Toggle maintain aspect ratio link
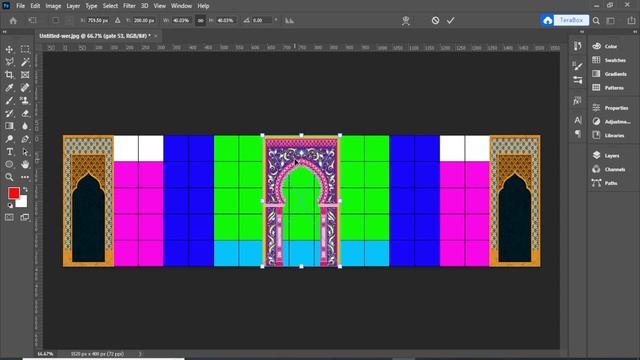The height and width of the screenshot is (360, 640). point(200,20)
